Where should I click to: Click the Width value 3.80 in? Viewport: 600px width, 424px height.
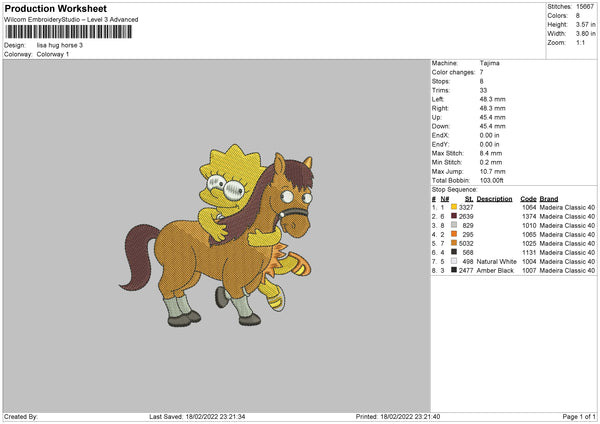point(585,34)
